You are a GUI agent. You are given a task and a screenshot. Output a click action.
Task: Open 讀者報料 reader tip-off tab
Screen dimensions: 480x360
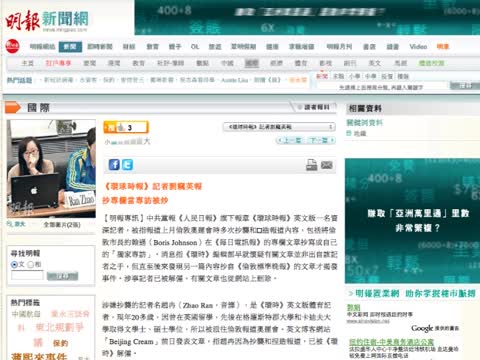pos(314,107)
